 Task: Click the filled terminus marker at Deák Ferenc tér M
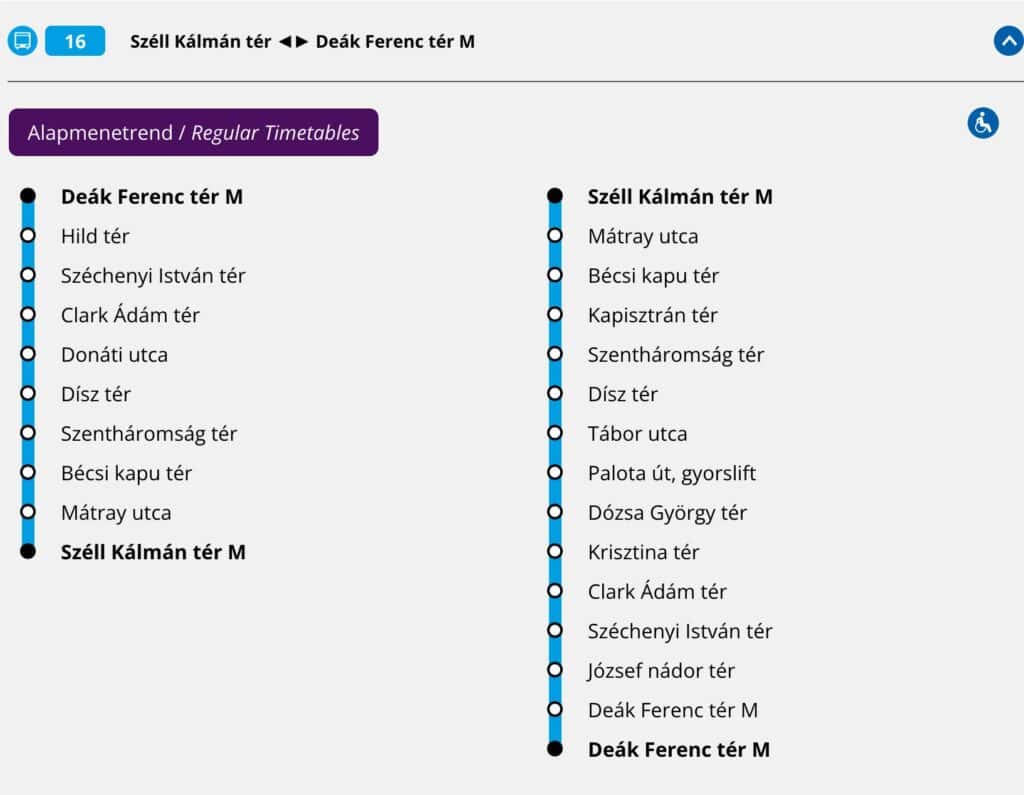(28, 196)
